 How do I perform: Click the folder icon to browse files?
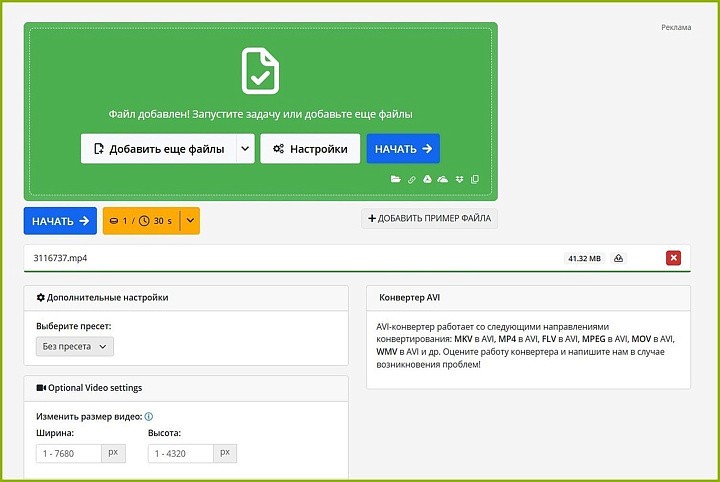(395, 179)
